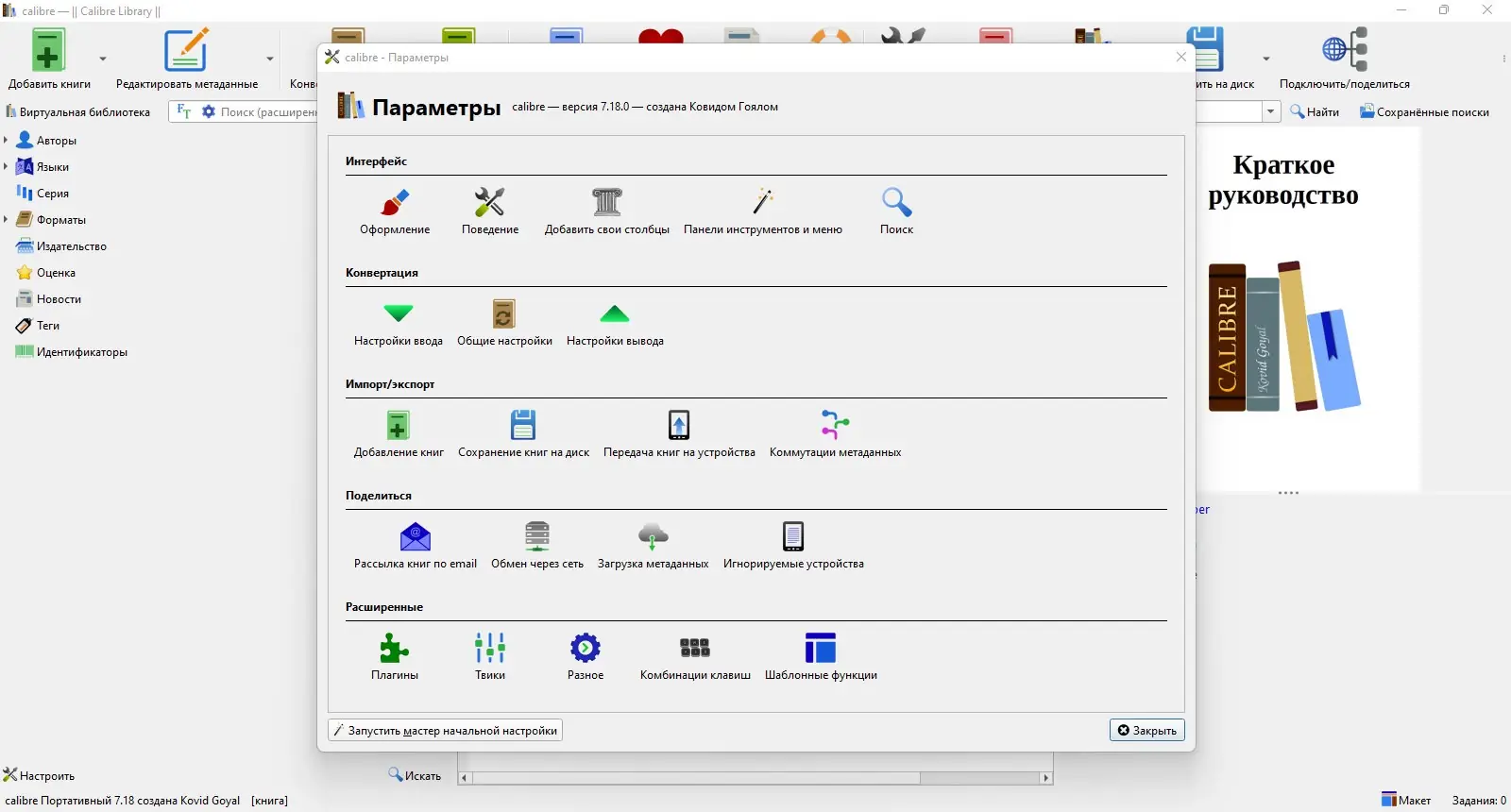Open the search field history dropdown
The width and height of the screenshot is (1511, 812).
pyautogui.click(x=1271, y=111)
